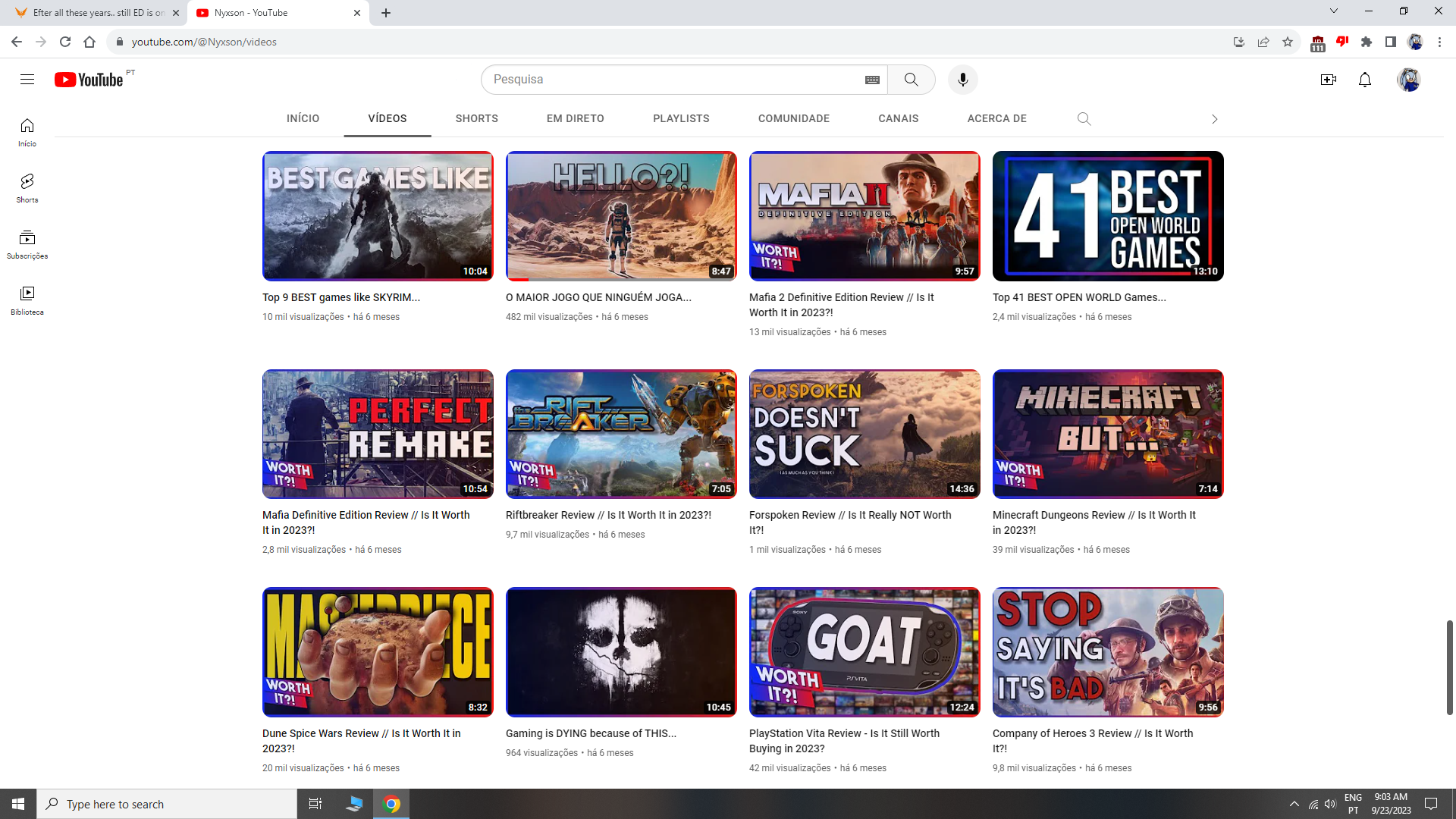Image resolution: width=1456 pixels, height=819 pixels.
Task: Open Dune Spice Wars MASTERPIECE thumbnail
Action: click(x=378, y=652)
